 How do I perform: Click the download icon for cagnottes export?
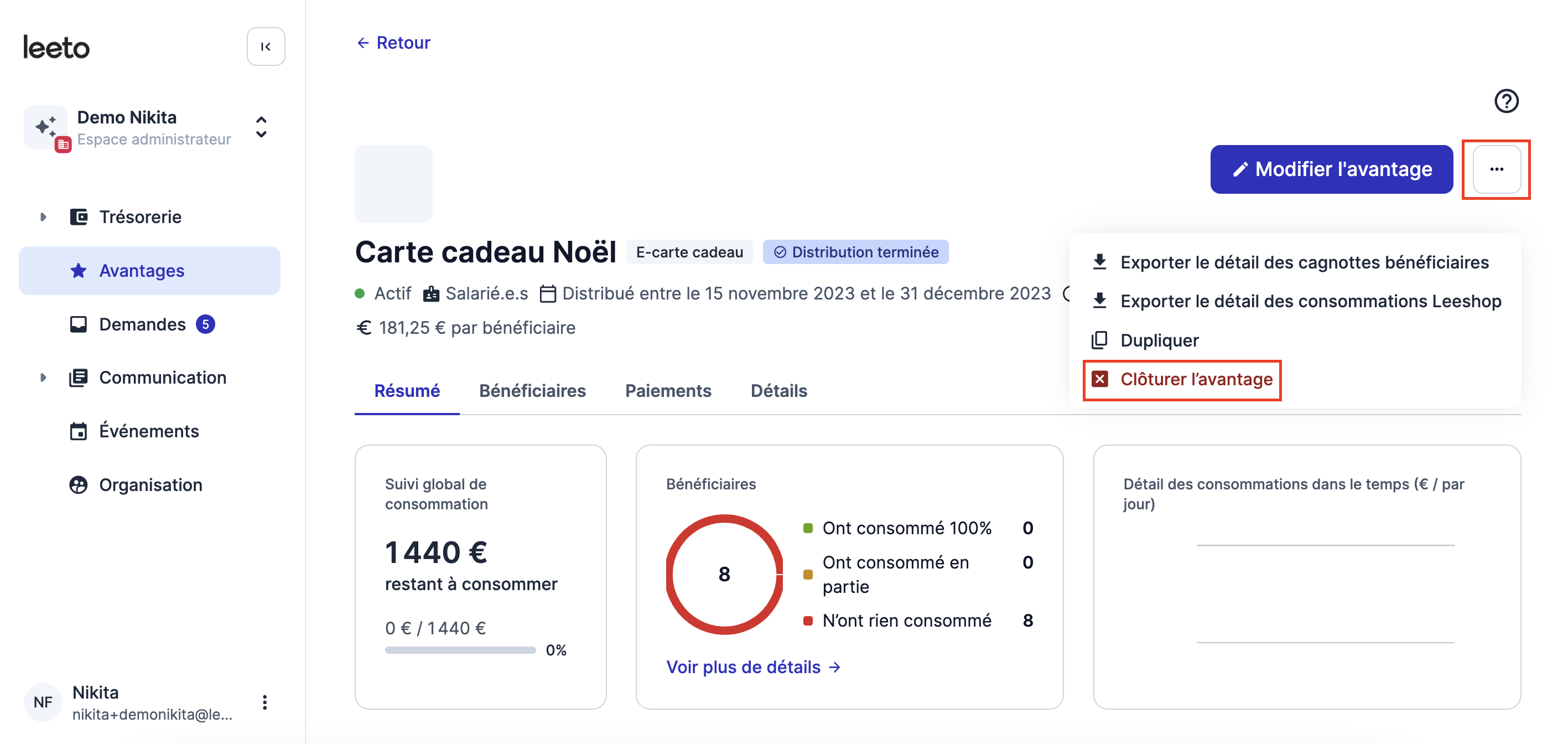[1099, 262]
